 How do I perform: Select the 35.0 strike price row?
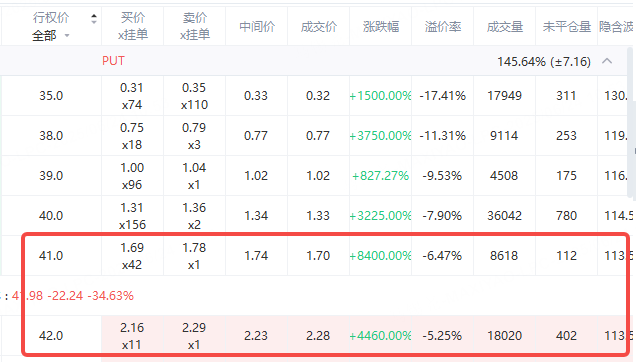coord(314,96)
